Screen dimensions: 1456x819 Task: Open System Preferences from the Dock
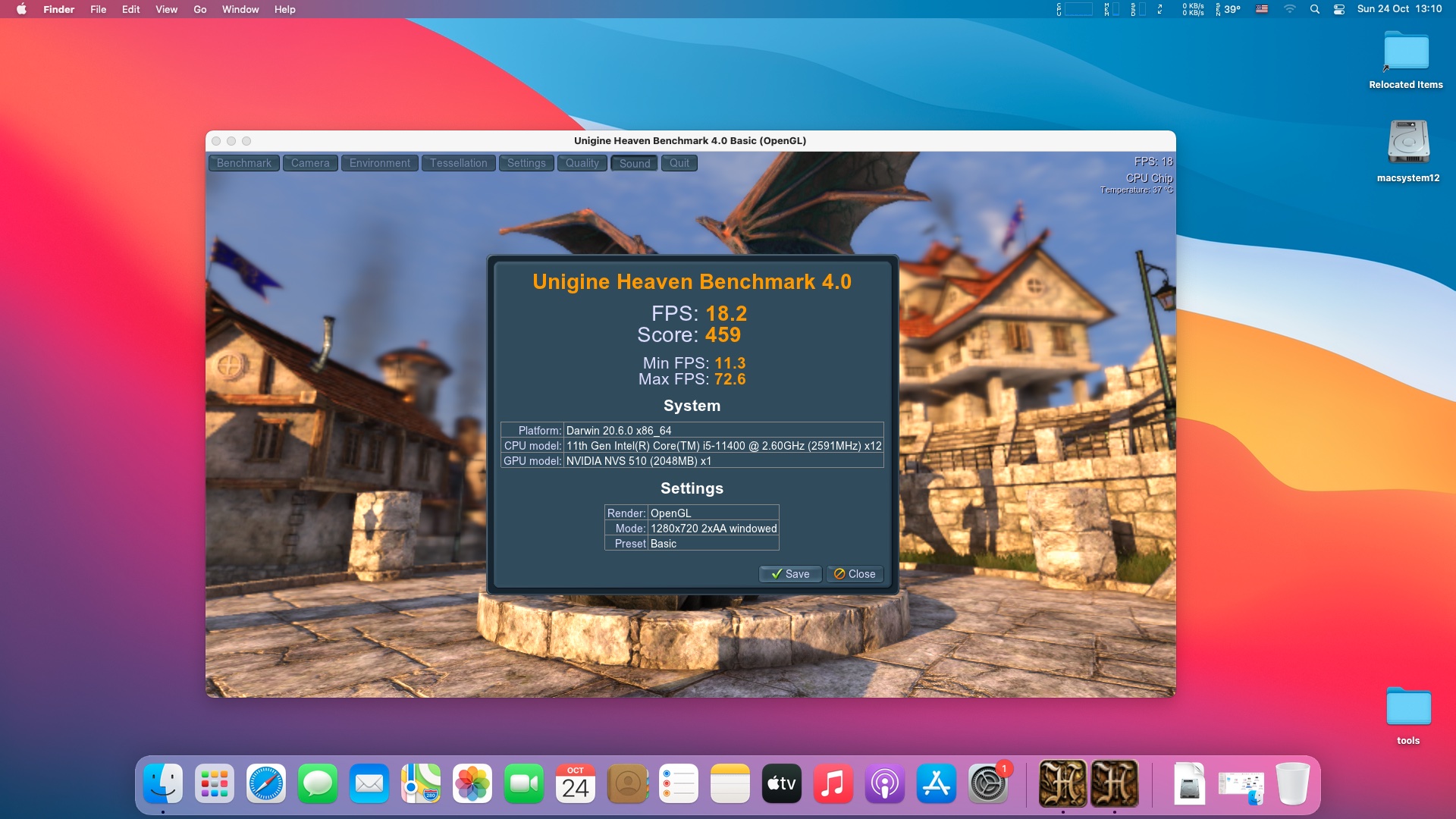point(987,783)
